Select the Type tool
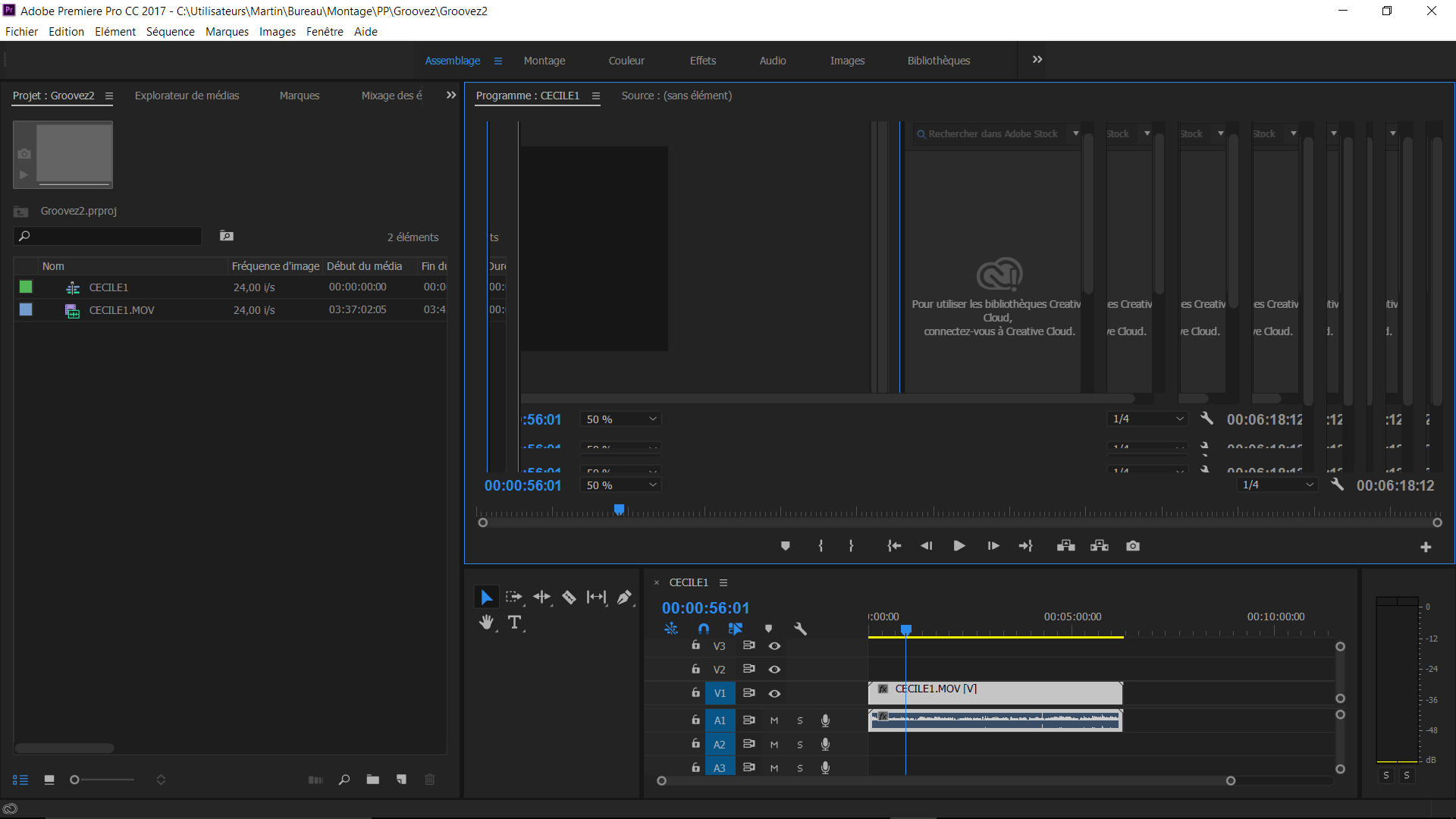 [514, 623]
